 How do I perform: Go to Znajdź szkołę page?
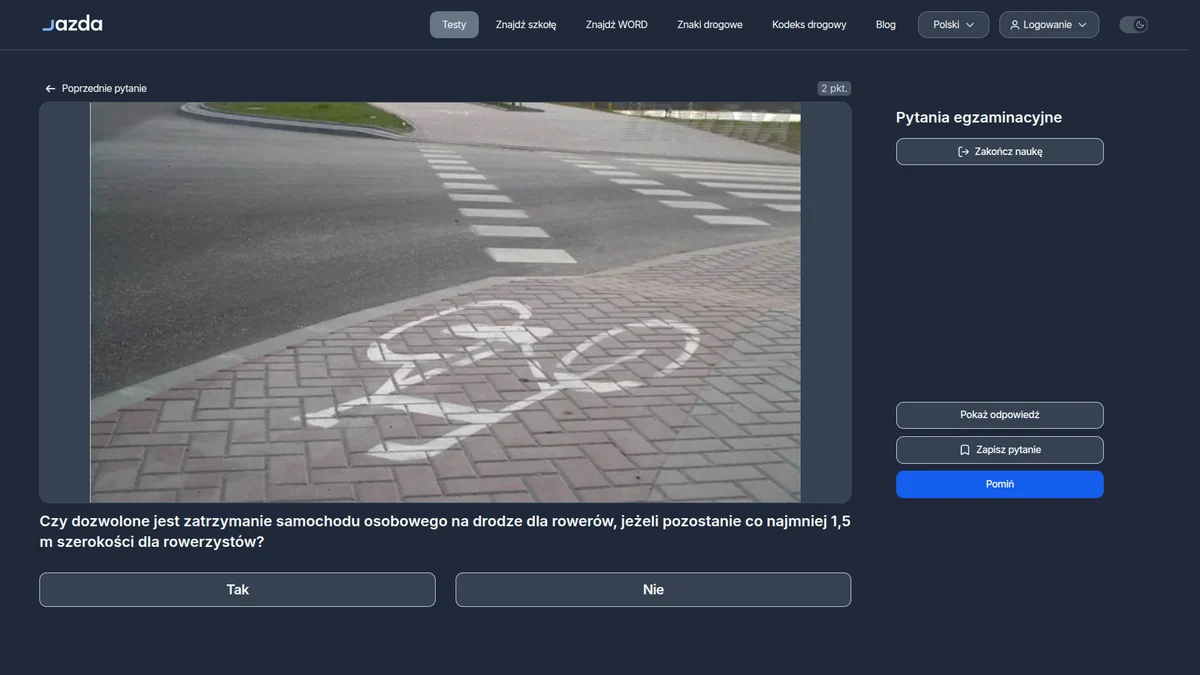pos(526,25)
